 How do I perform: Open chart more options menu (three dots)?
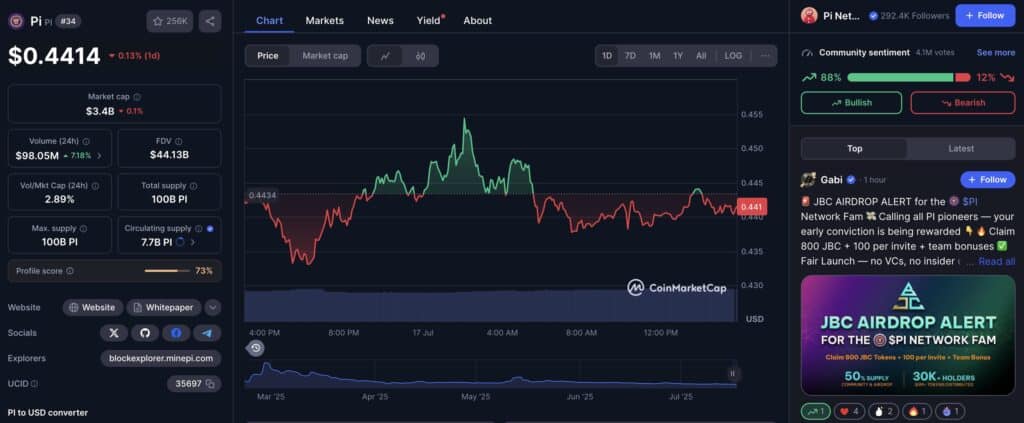(x=765, y=56)
